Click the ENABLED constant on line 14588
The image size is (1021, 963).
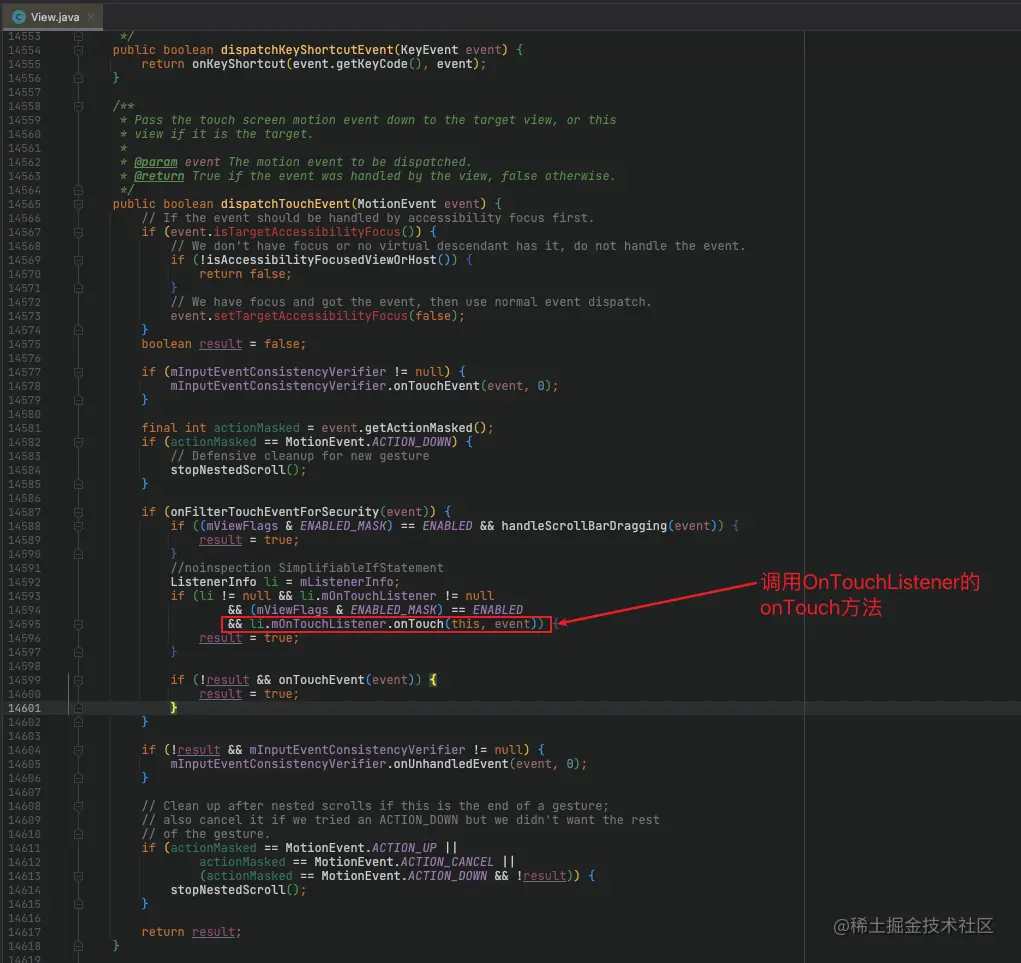click(x=447, y=526)
